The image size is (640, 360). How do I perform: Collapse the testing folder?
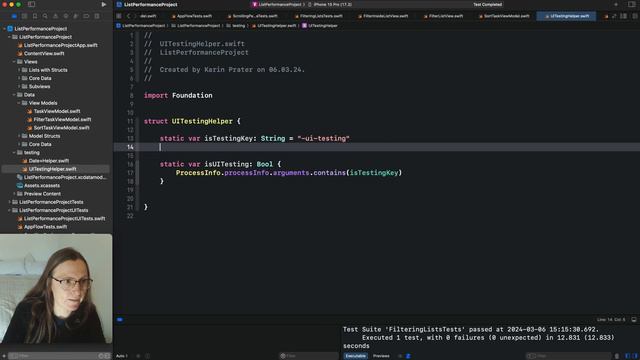pyautogui.click(x=14, y=153)
